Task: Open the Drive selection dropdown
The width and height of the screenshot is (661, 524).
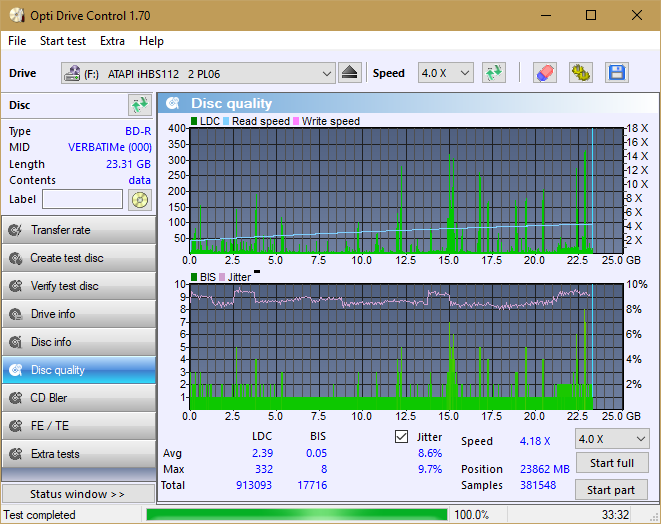Action: [x=198, y=73]
